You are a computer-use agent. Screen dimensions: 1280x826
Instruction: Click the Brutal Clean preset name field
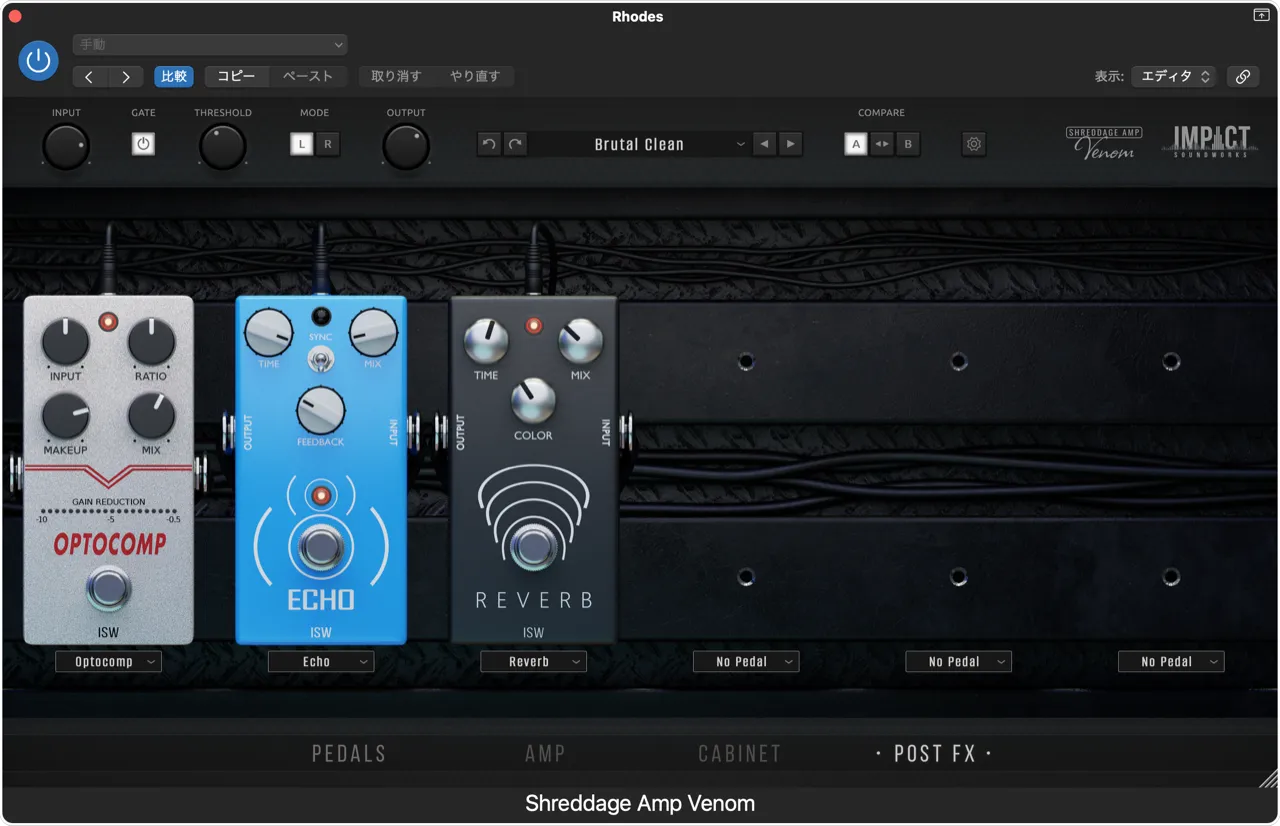(640, 144)
